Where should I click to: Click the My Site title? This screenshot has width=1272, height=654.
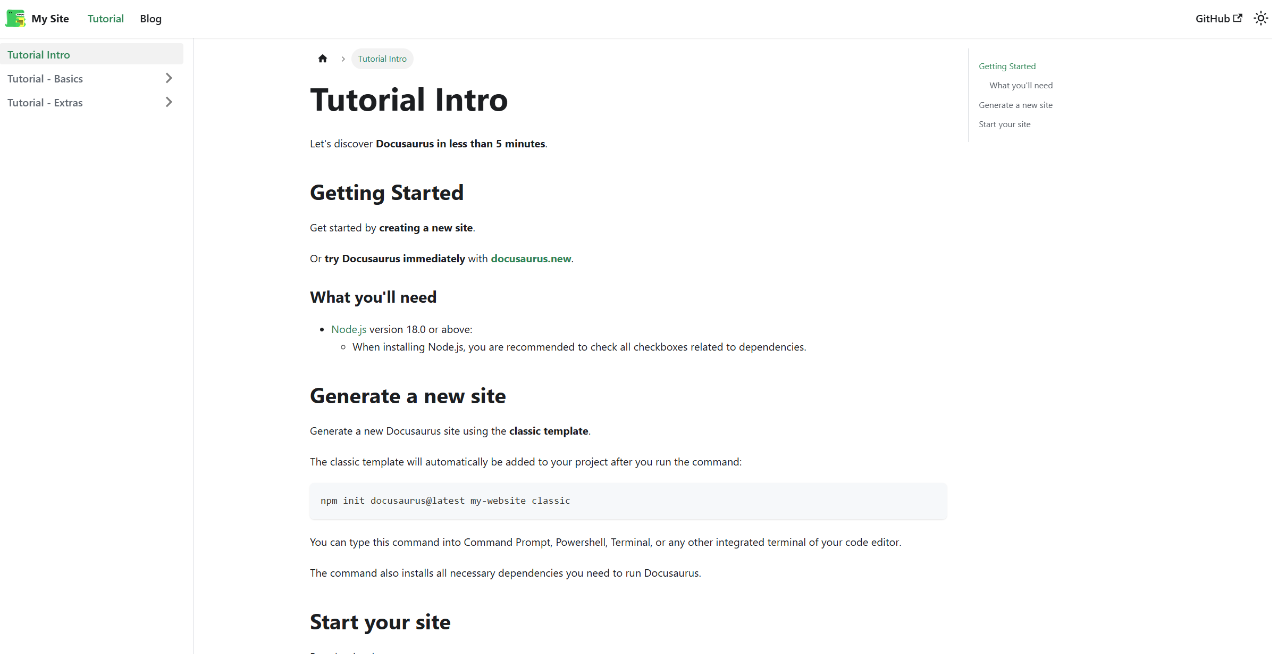click(x=50, y=19)
